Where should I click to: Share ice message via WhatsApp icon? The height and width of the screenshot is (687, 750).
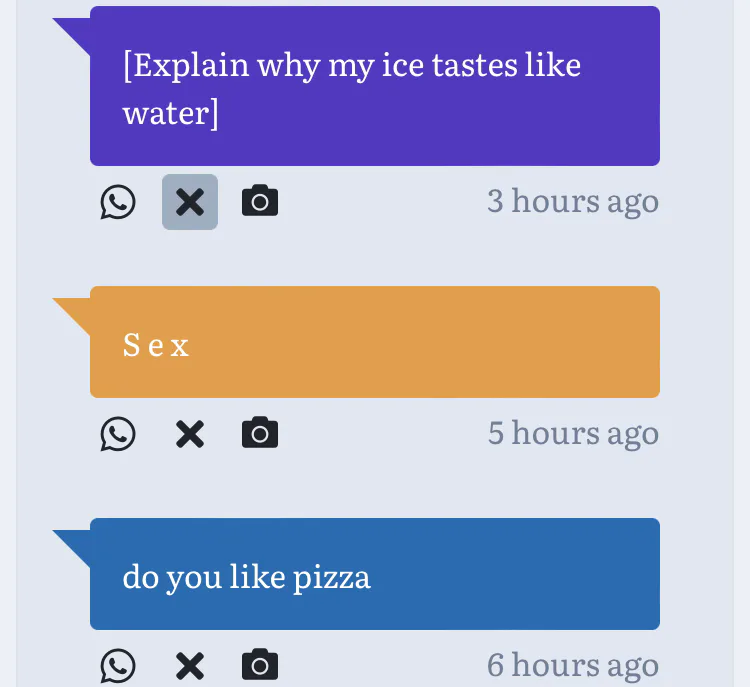pos(118,202)
